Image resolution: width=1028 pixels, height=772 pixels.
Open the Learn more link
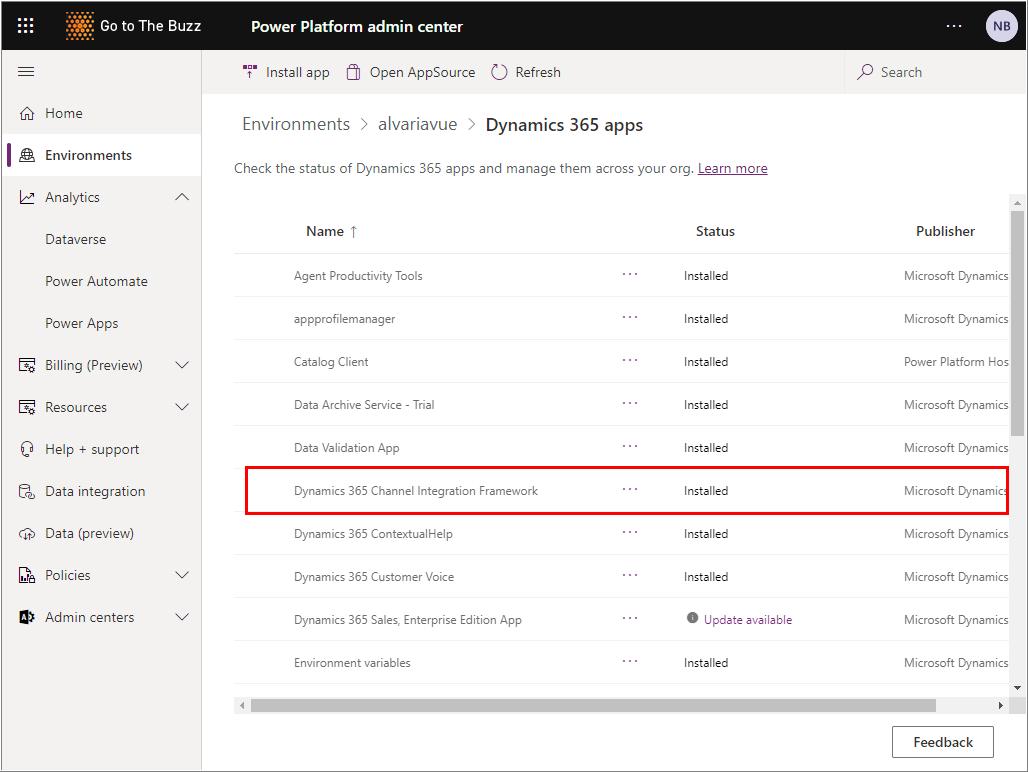[x=732, y=168]
